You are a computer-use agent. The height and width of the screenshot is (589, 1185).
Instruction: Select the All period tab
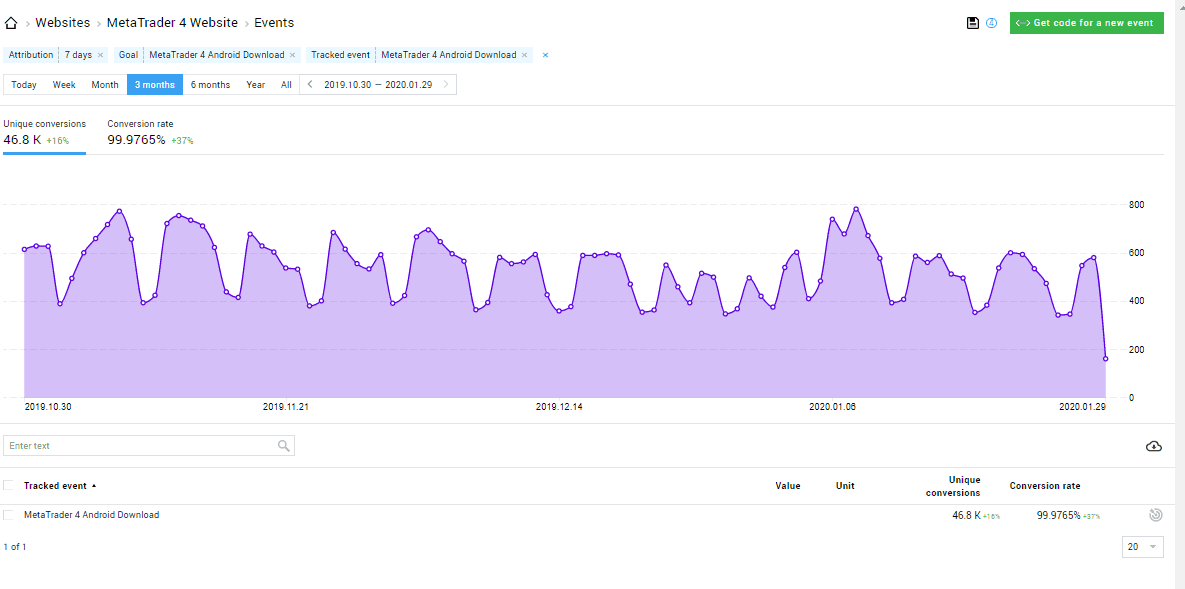tap(286, 85)
